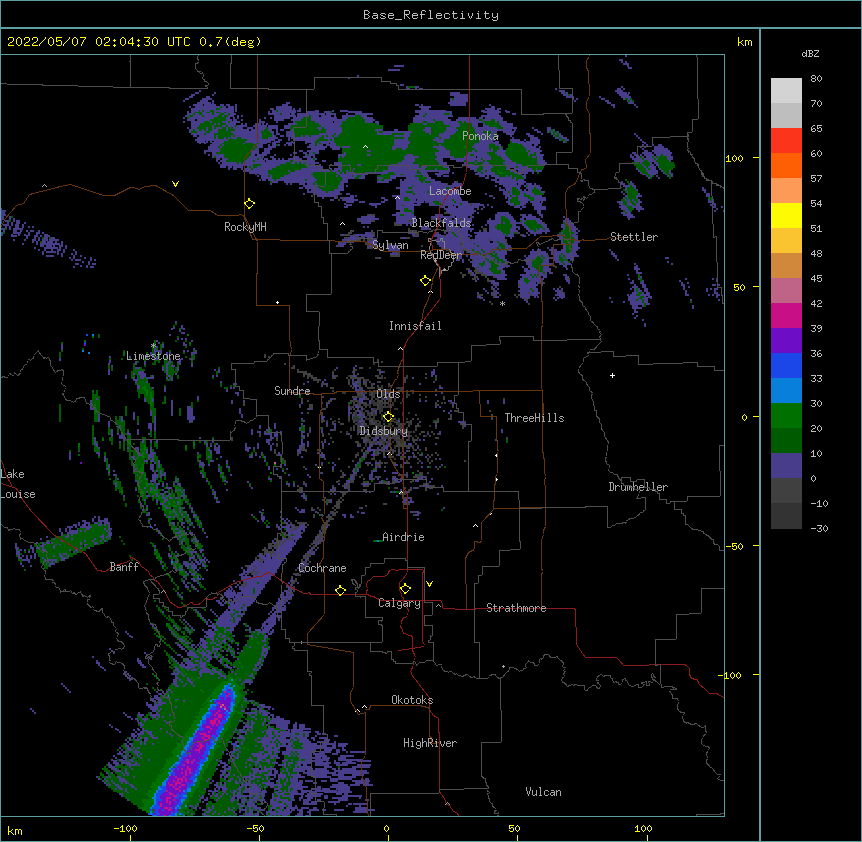The width and height of the screenshot is (862, 842).
Task: Click the 50 tick on the bottom axis
Action: pos(514,828)
